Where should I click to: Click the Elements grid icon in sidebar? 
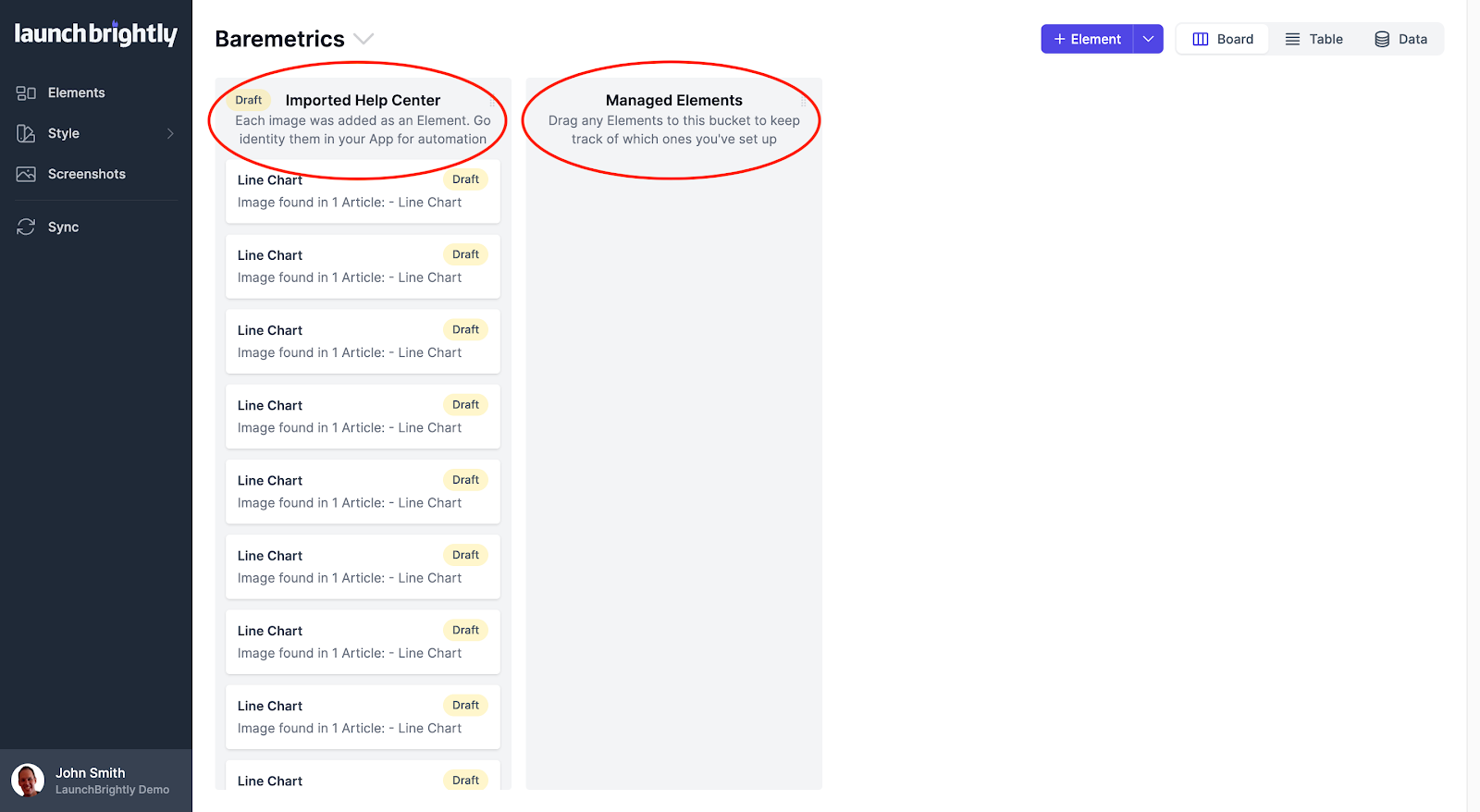coord(26,93)
